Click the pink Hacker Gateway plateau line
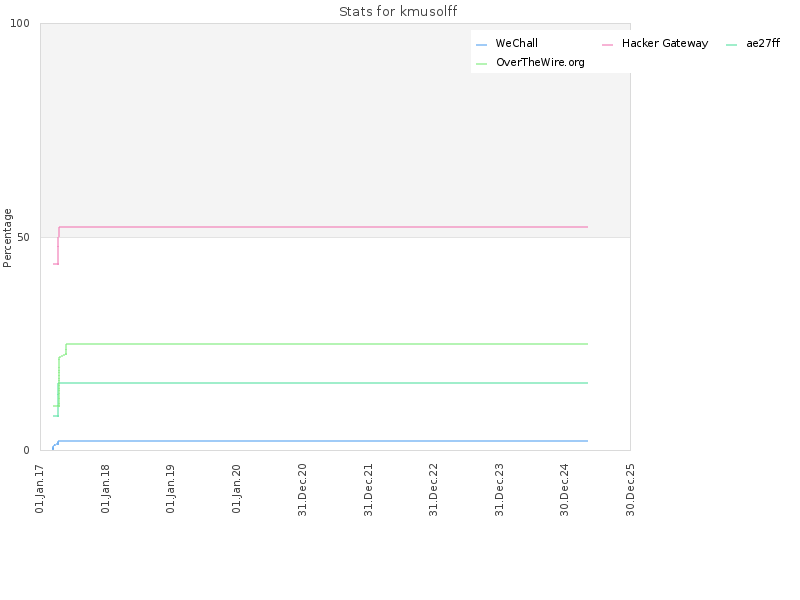Viewport: 800px width, 600px height. (x=323, y=227)
